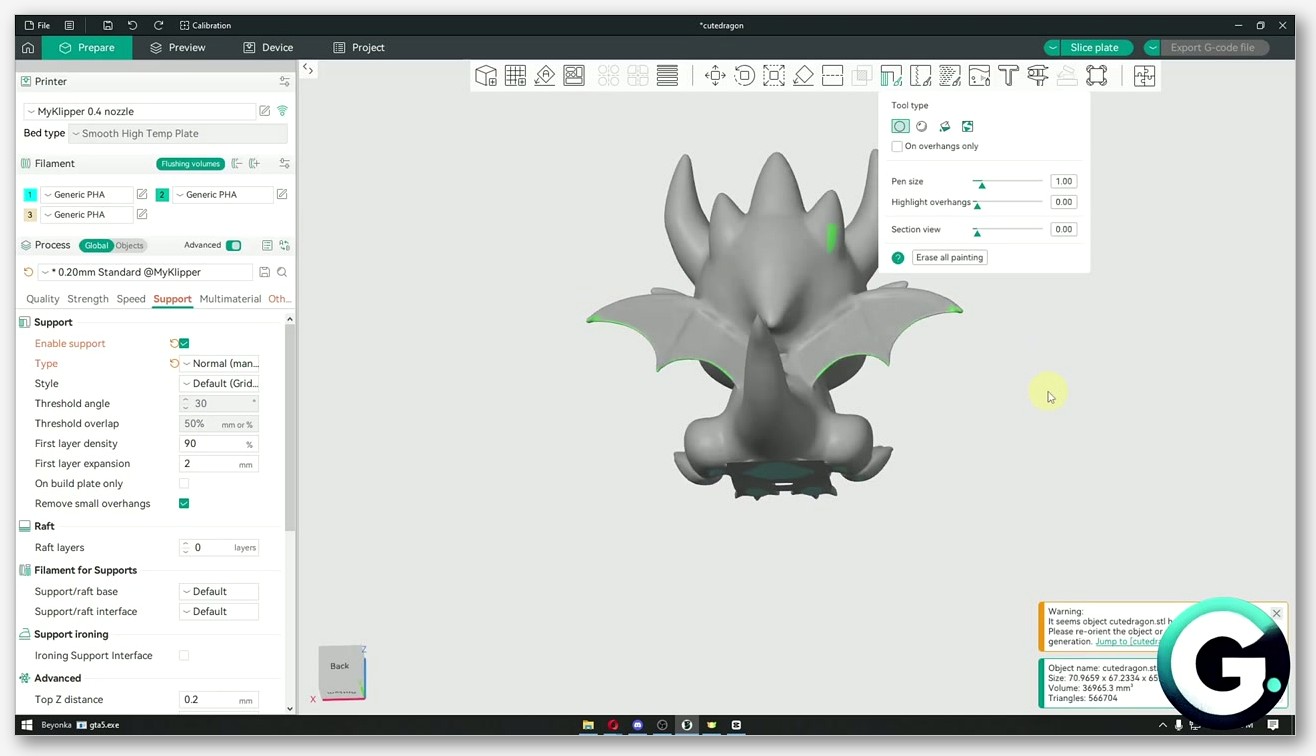The height and width of the screenshot is (756, 1316).
Task: Uncheck the Enable support checkbox
Action: point(184,344)
